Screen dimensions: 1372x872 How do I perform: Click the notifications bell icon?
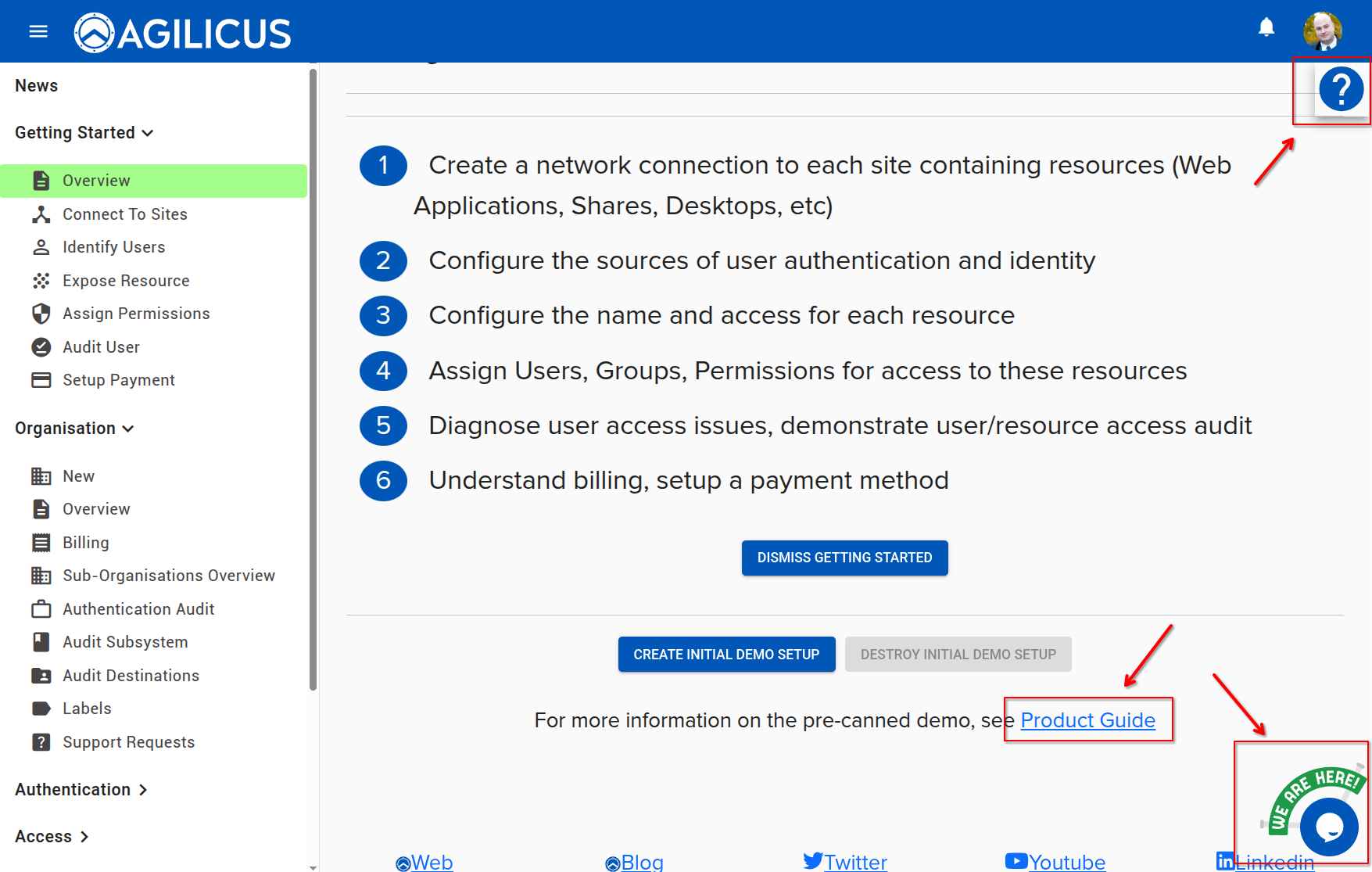coord(1266,28)
